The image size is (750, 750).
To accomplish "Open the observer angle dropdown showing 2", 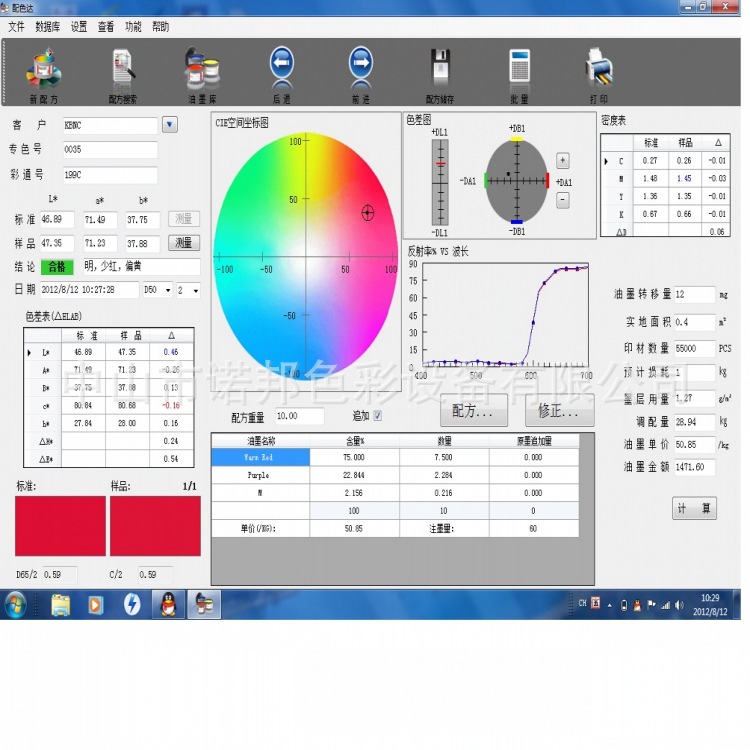I will pyautogui.click(x=195, y=290).
